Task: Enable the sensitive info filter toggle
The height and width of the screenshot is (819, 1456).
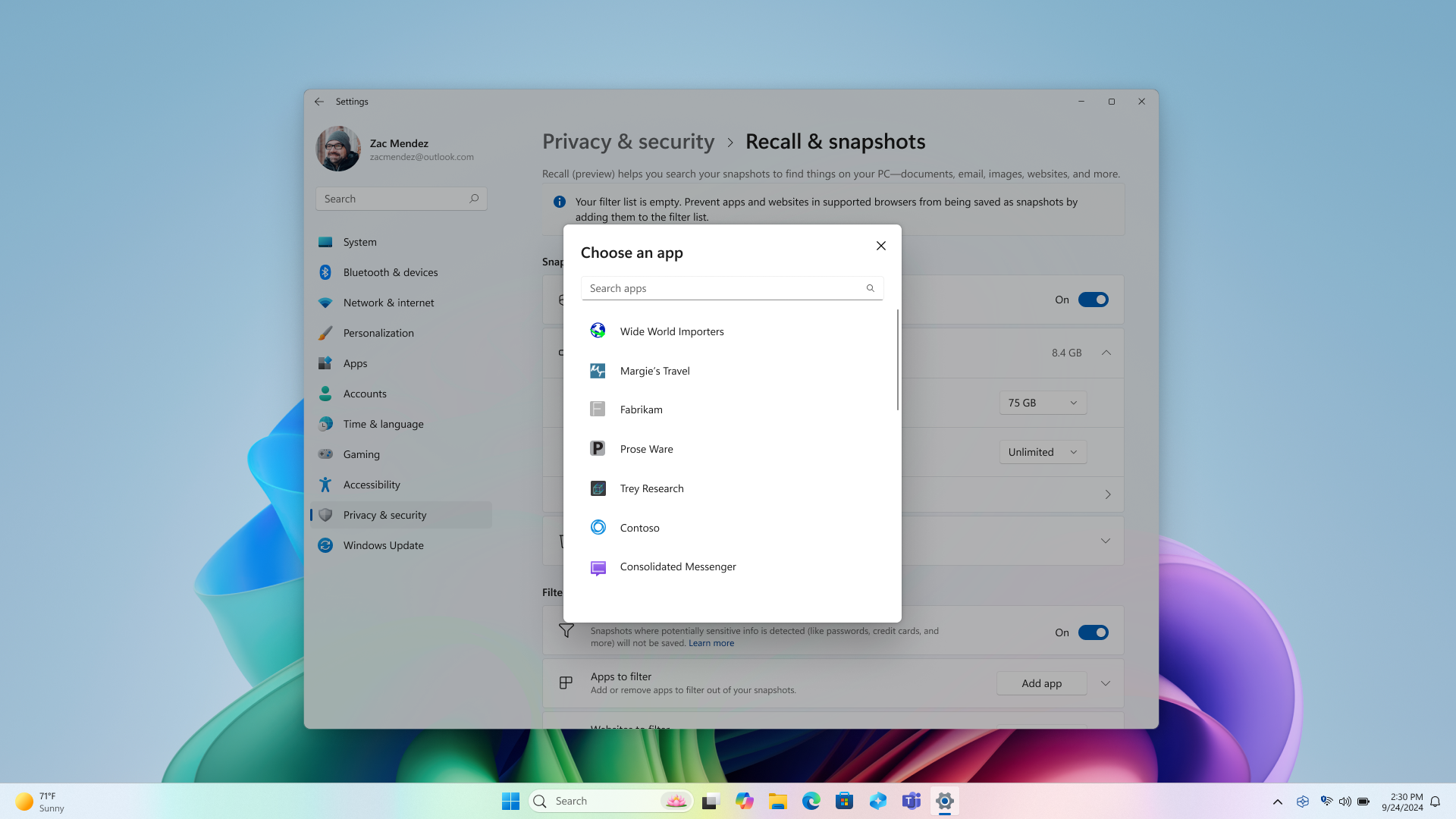Action: pos(1093,632)
